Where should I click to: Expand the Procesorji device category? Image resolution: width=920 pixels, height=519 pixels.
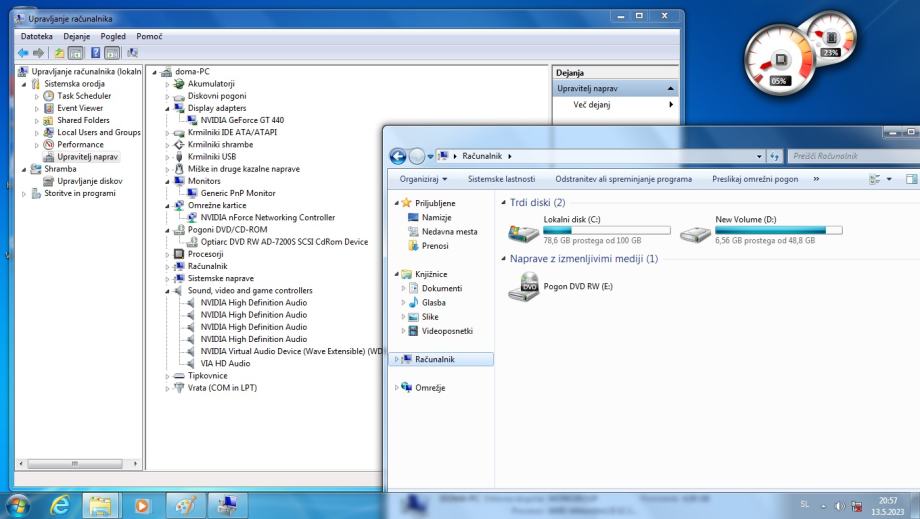[x=168, y=254]
